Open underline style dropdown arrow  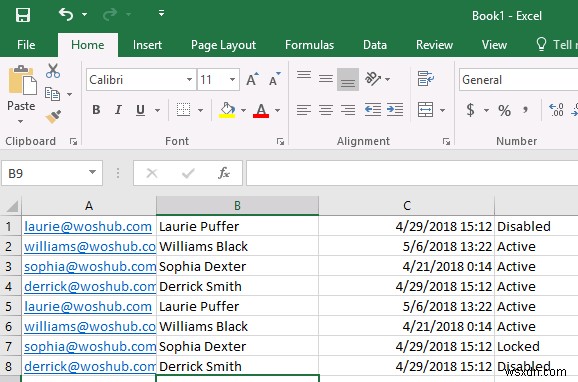[x=157, y=110]
